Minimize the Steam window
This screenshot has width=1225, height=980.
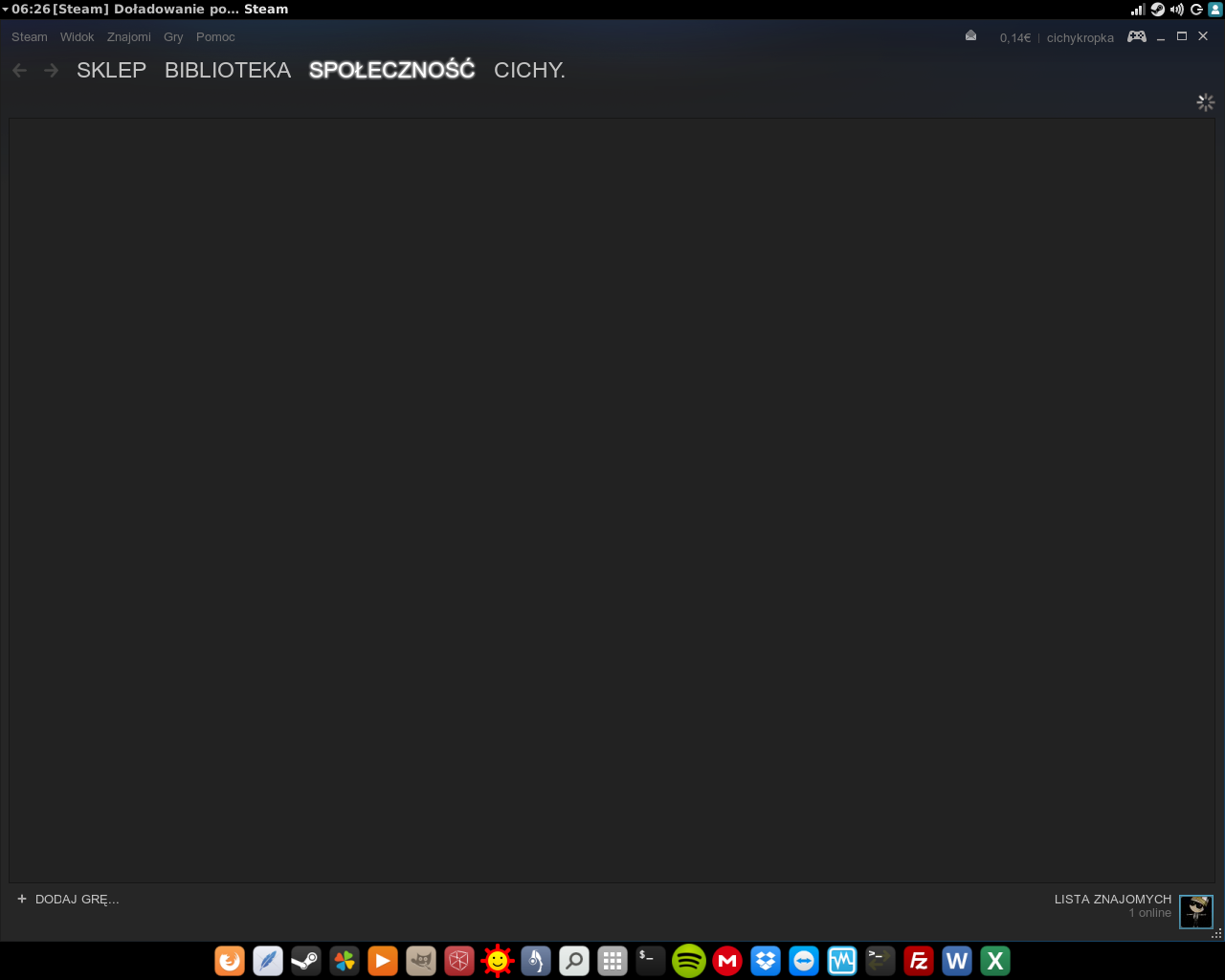(x=1161, y=37)
